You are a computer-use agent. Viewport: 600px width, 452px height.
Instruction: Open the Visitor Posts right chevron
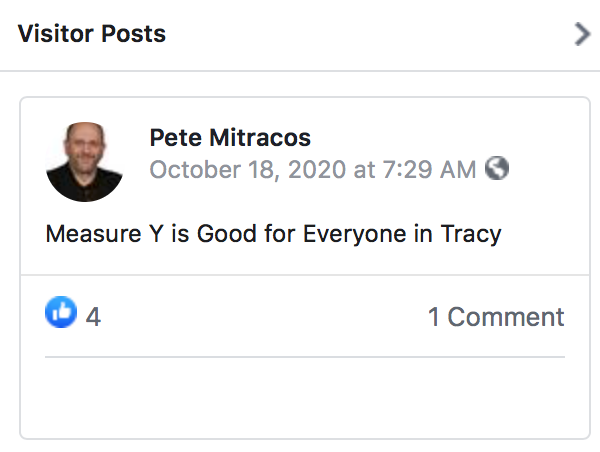tap(583, 34)
